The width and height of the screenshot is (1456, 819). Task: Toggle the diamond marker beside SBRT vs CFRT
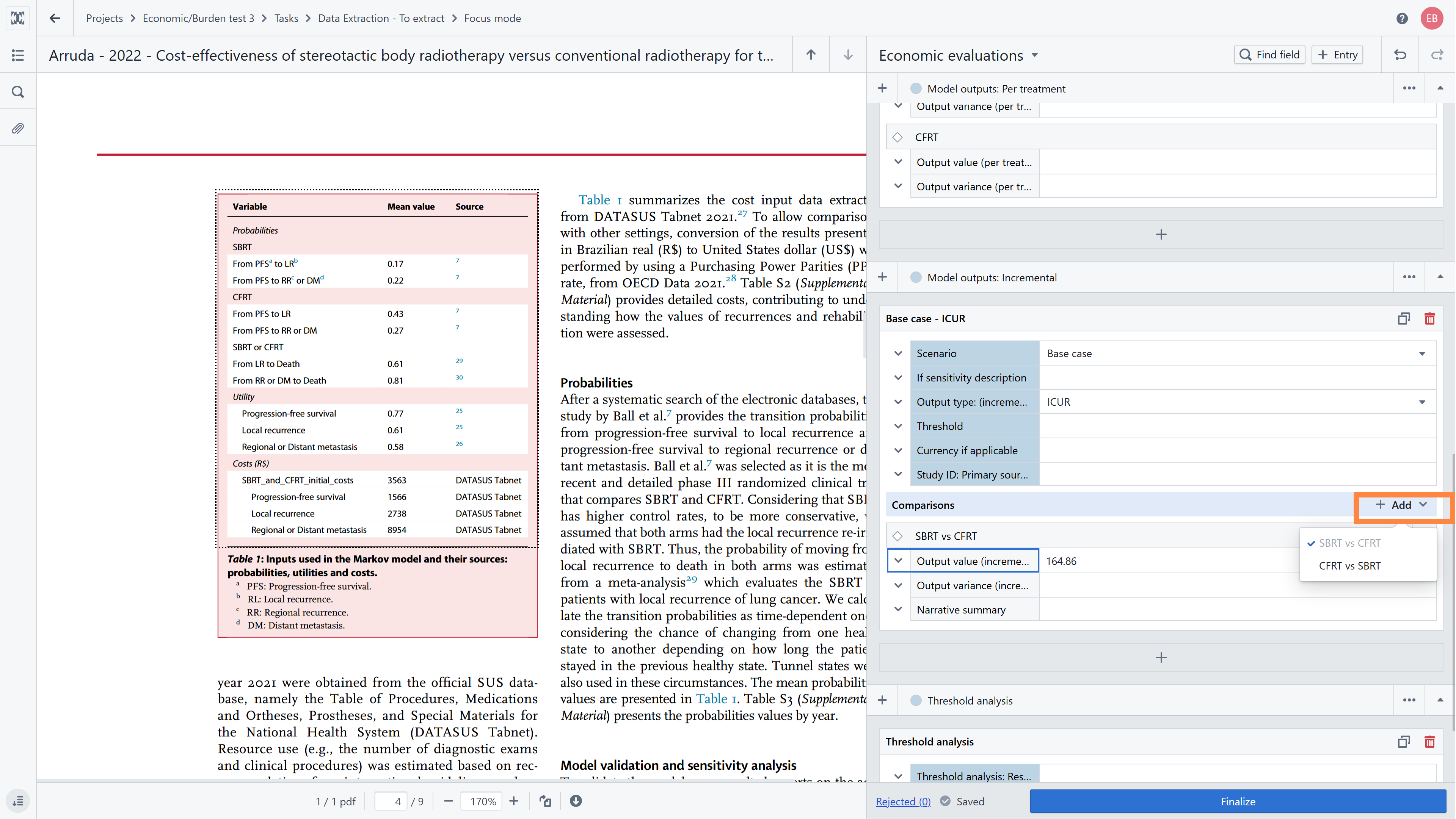click(897, 536)
